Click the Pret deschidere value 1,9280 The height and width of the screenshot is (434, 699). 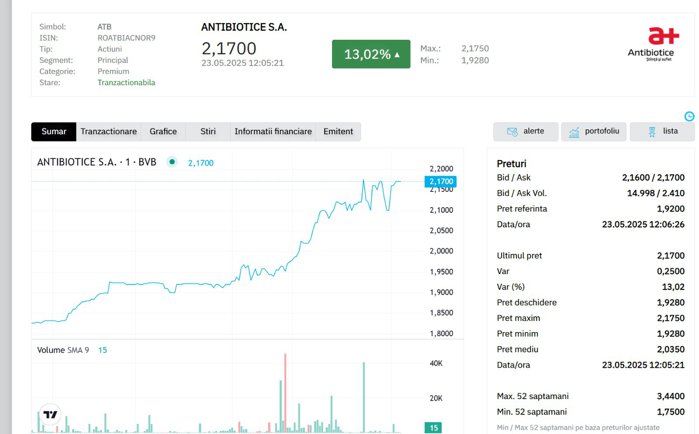(x=670, y=302)
